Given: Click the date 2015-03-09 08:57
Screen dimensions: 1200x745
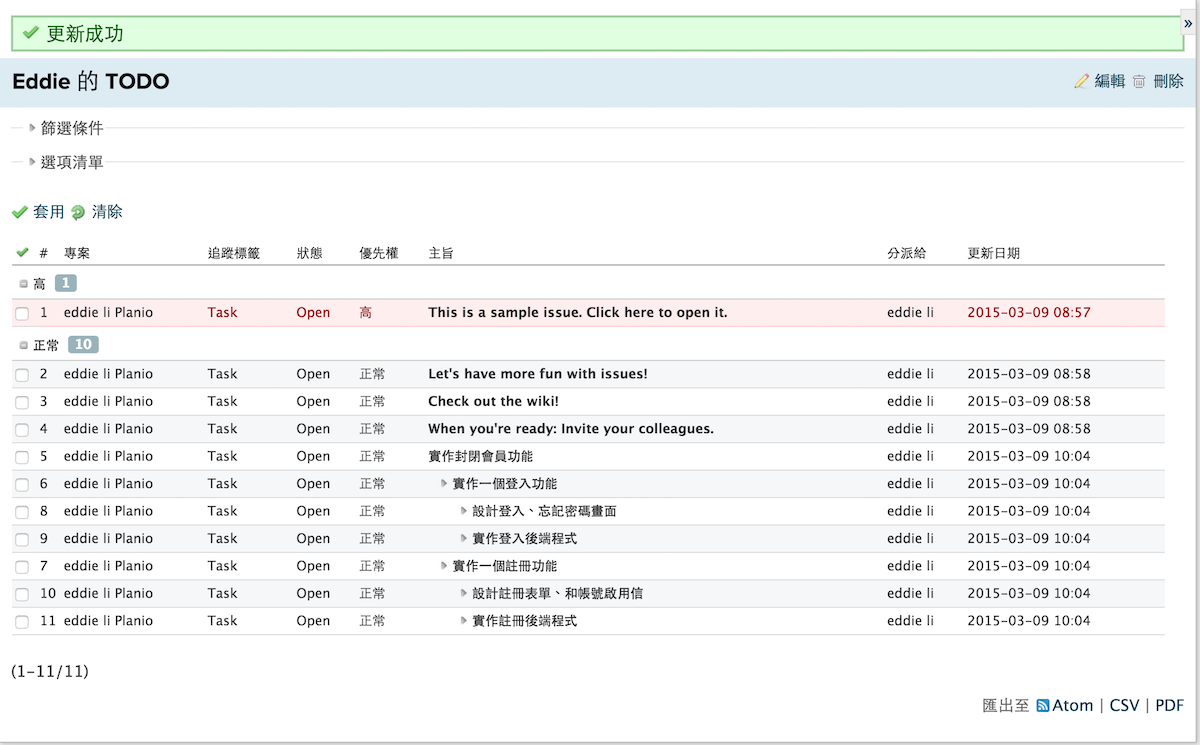Looking at the screenshot, I should pos(1029,313).
